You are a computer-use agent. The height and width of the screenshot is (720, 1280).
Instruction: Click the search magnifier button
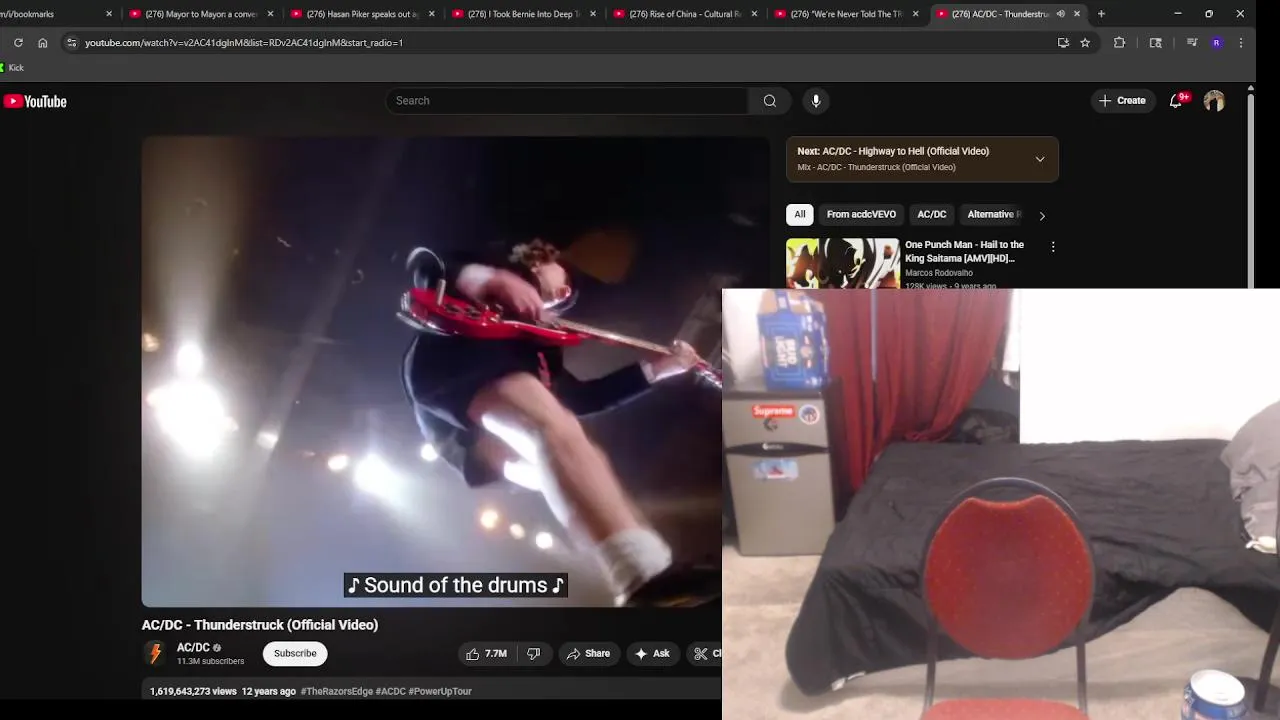click(x=770, y=101)
